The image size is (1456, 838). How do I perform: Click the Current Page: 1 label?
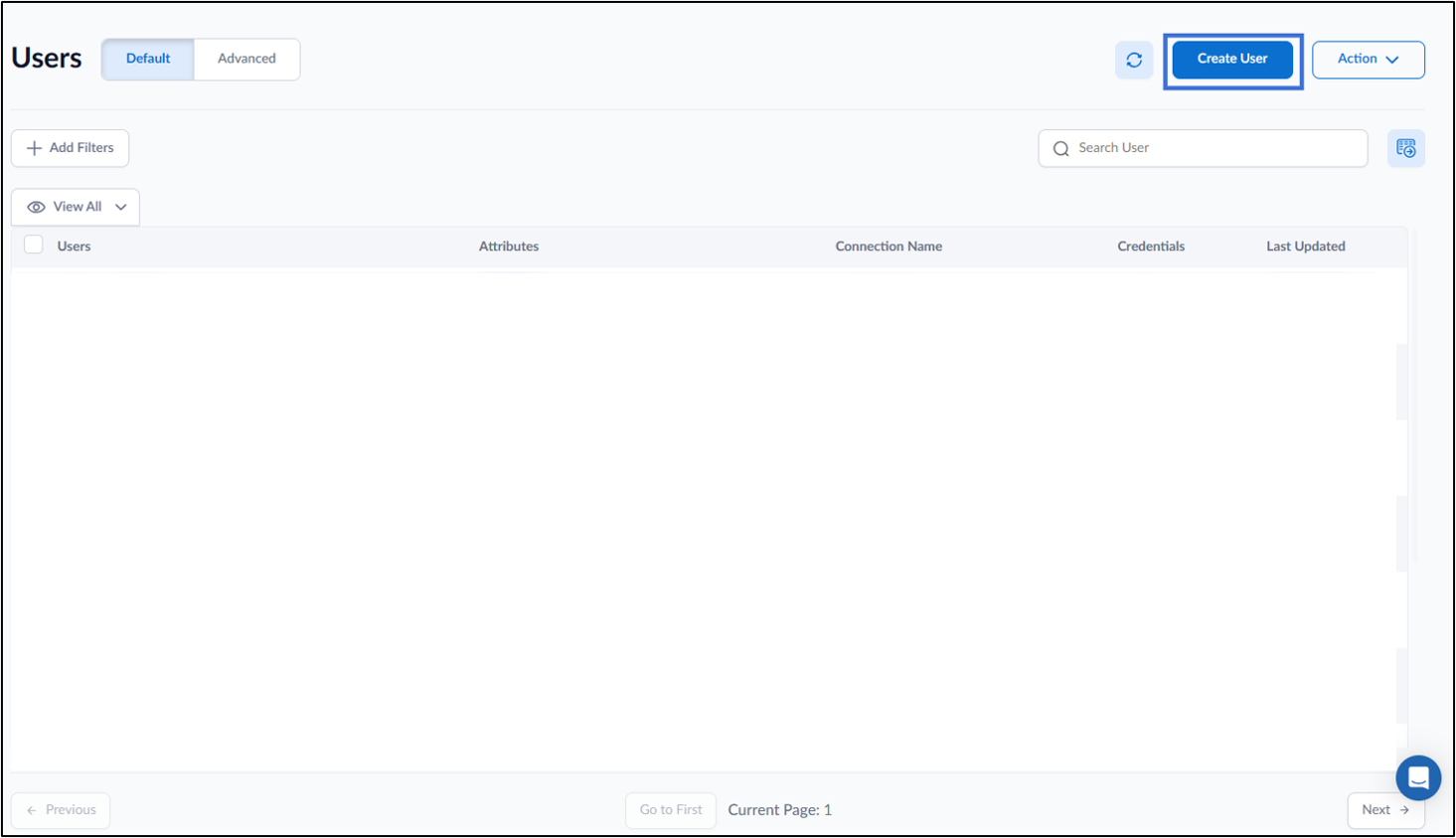click(780, 810)
